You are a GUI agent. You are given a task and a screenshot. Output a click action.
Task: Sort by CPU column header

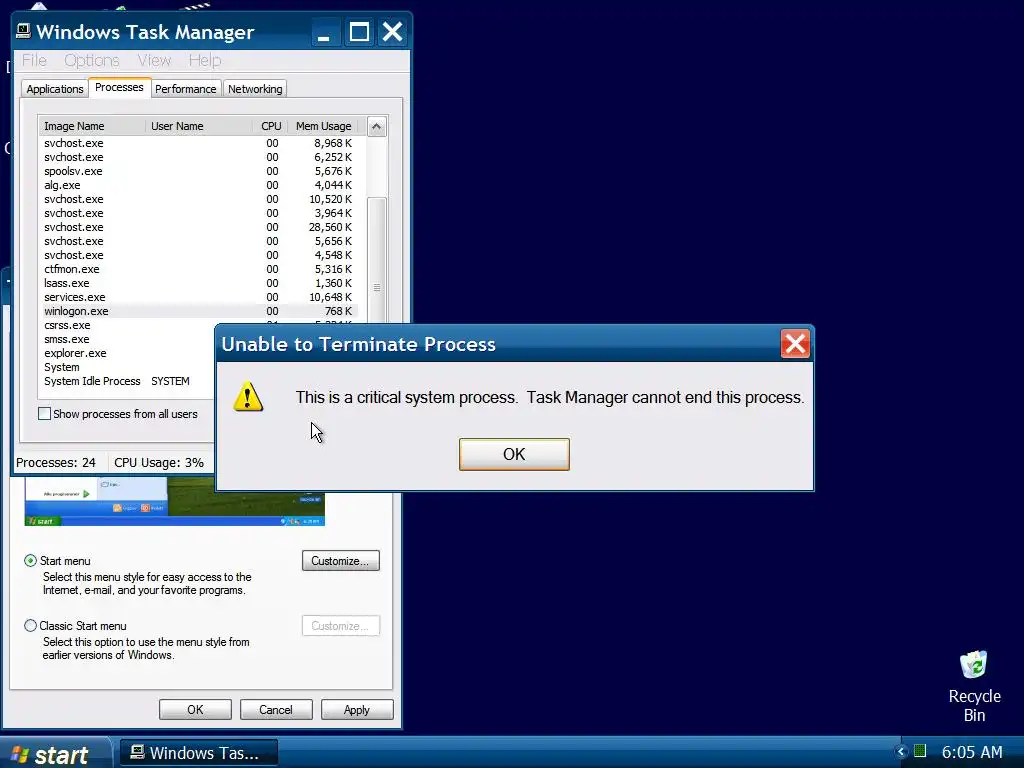pyautogui.click(x=270, y=126)
